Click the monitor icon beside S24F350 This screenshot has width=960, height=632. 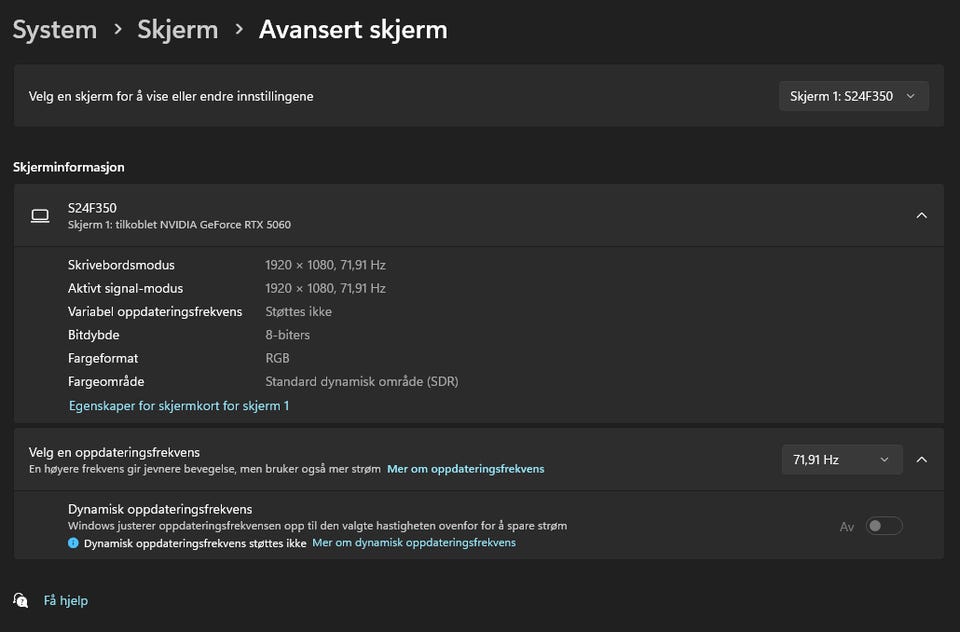[x=40, y=216]
